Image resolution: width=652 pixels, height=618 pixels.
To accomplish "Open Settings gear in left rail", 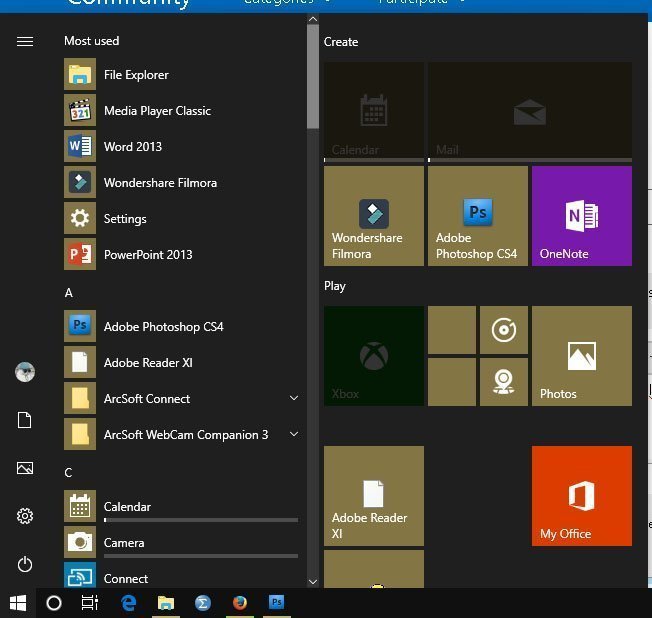I will [25, 516].
